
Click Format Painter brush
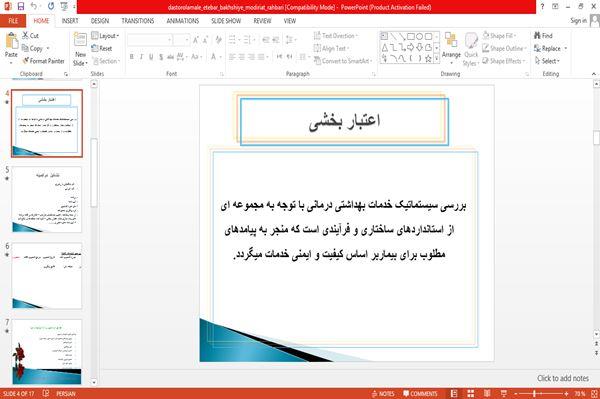click(x=43, y=61)
